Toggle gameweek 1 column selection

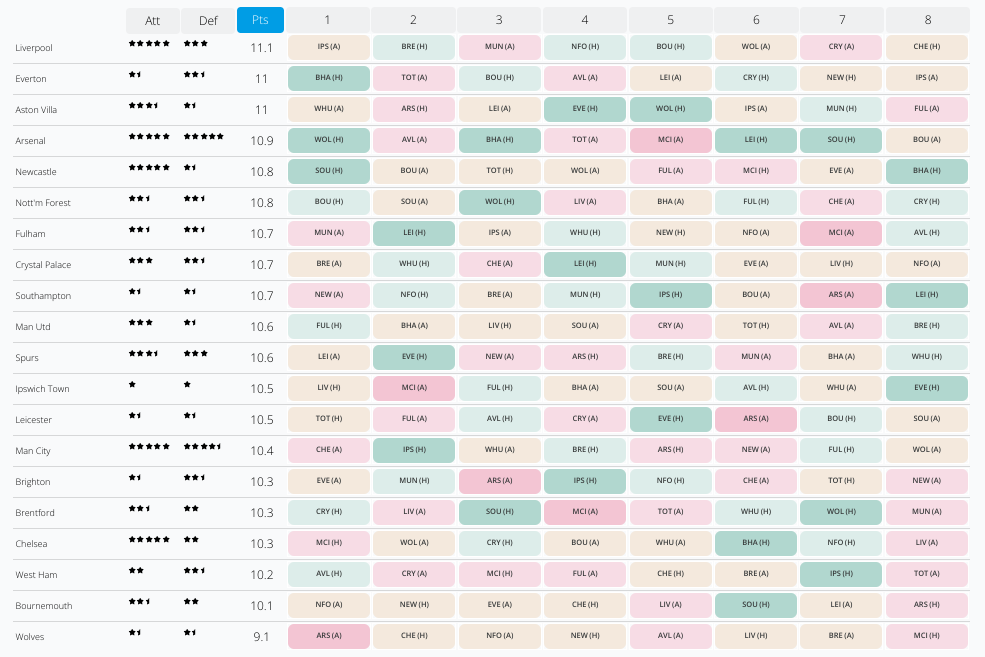coord(328,20)
